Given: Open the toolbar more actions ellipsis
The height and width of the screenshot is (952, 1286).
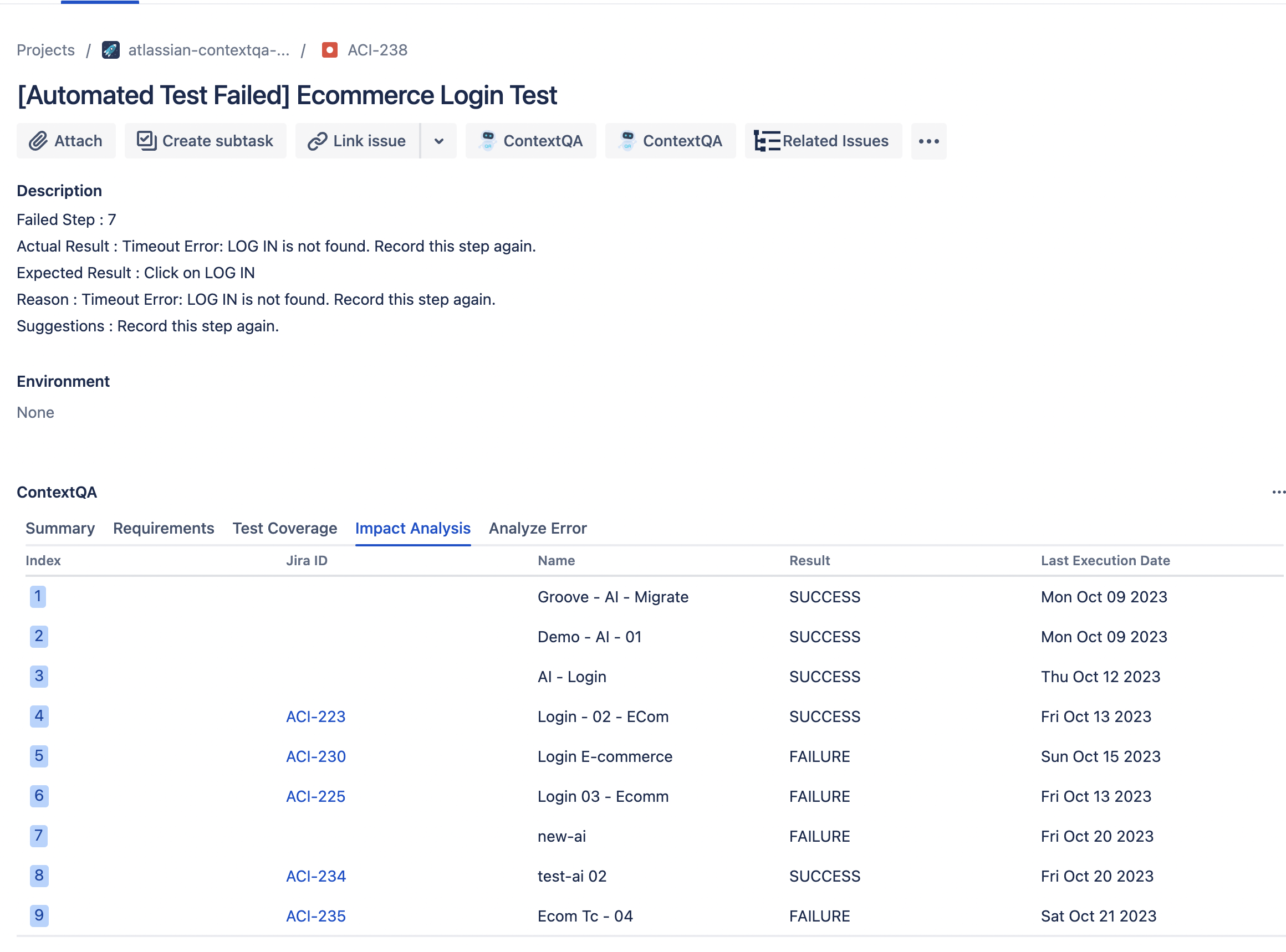Looking at the screenshot, I should coord(928,141).
